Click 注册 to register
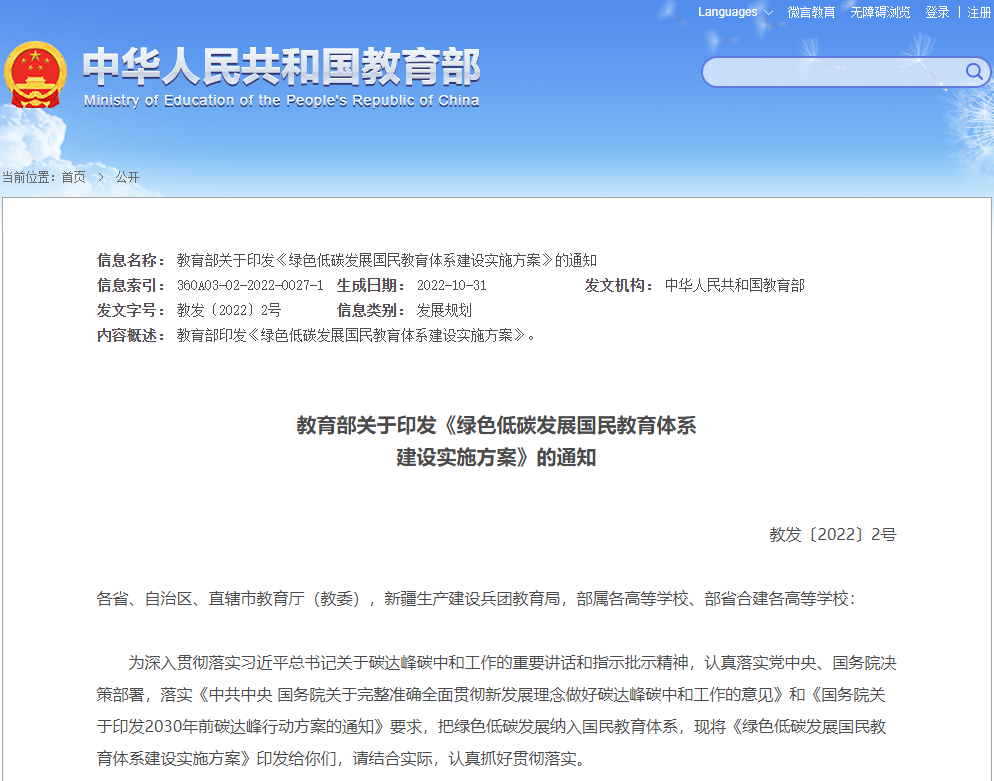 tap(979, 12)
